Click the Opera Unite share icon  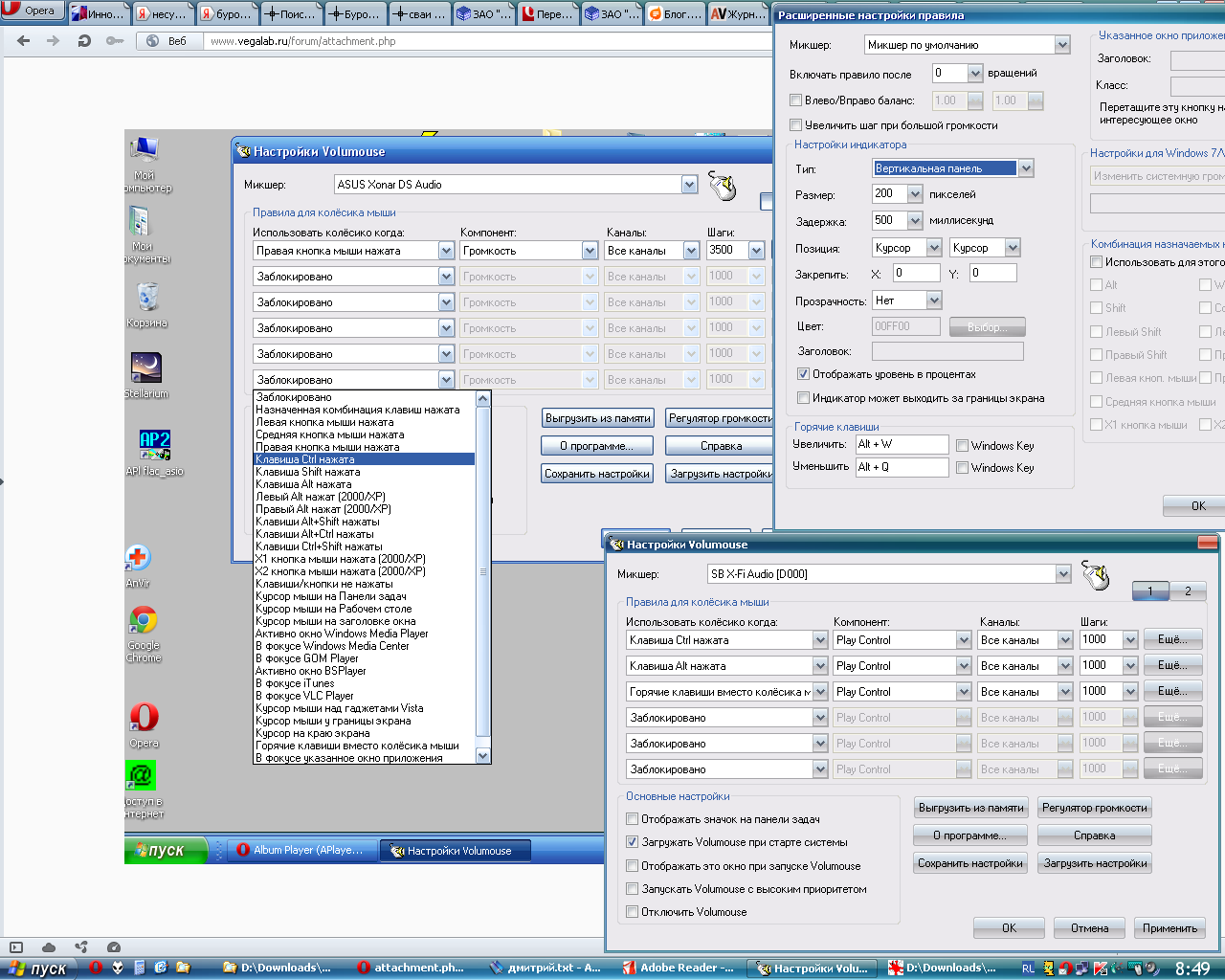[81, 947]
